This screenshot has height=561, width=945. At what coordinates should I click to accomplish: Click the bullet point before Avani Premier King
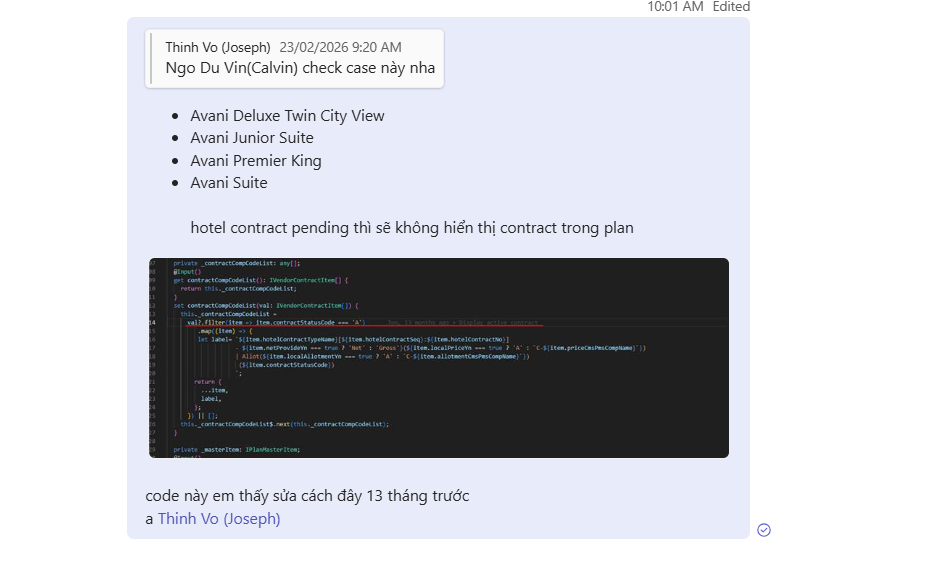coord(175,161)
